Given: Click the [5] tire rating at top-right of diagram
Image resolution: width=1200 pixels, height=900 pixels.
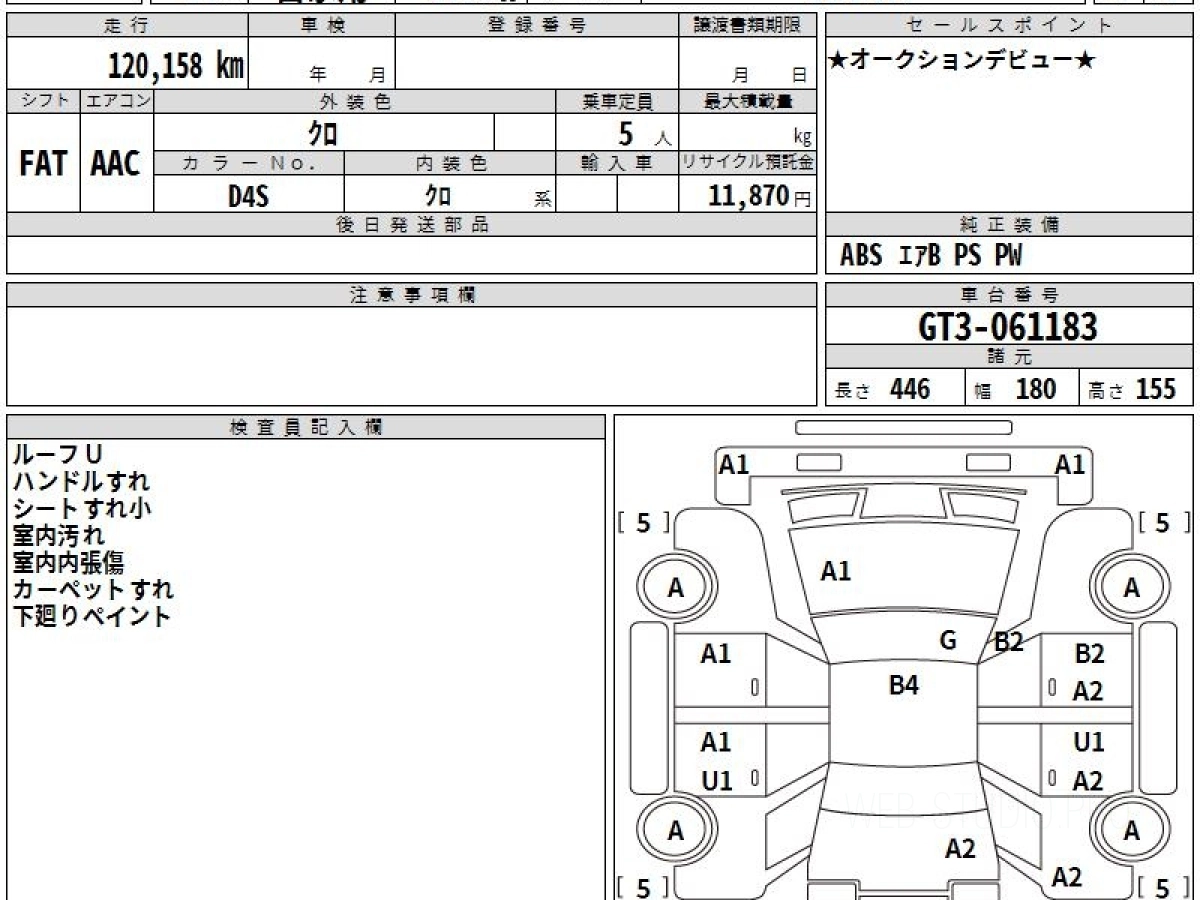Looking at the screenshot, I should (1163, 522).
